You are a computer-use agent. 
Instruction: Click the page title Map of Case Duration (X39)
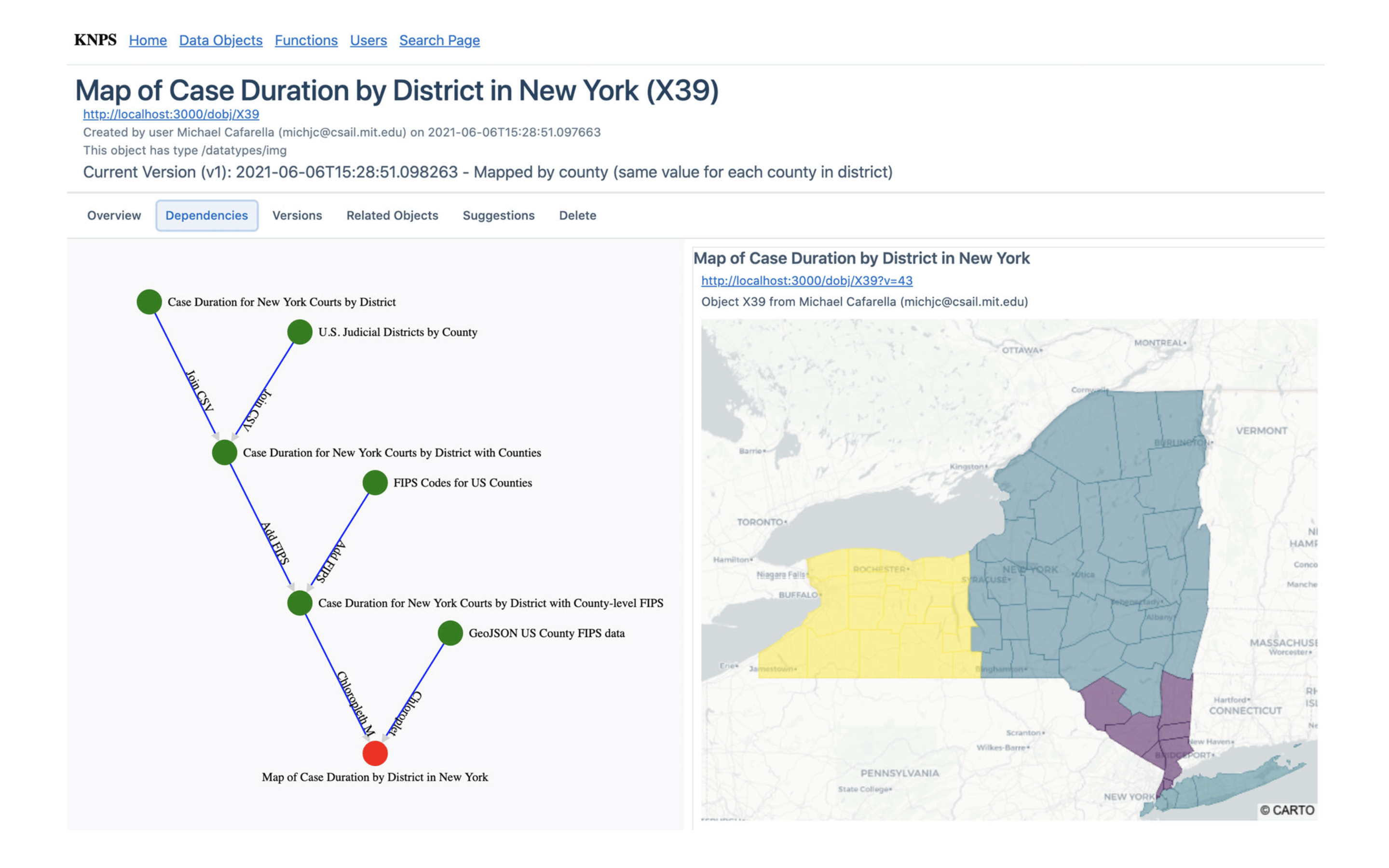point(396,91)
